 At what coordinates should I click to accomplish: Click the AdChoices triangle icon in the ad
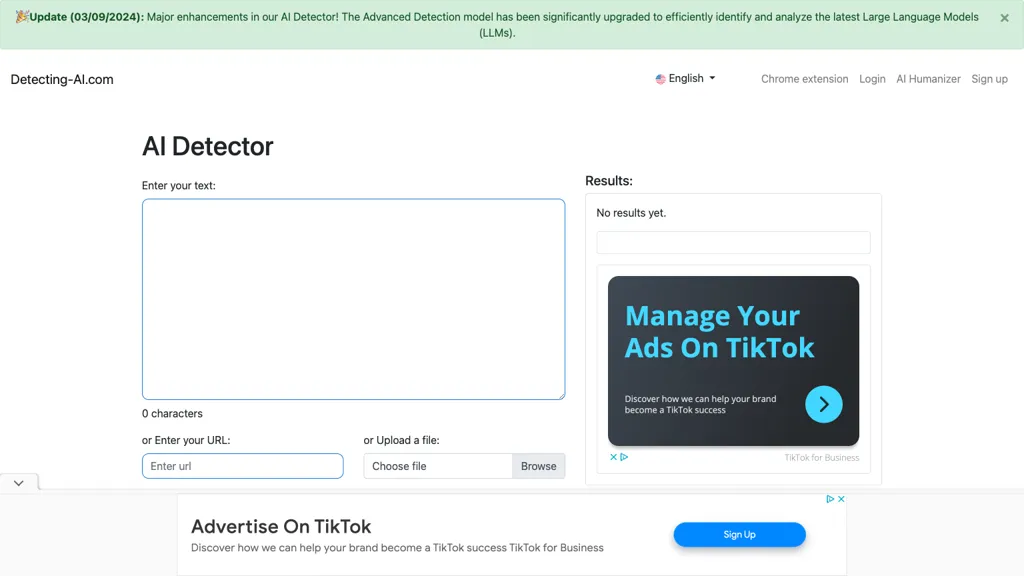pos(625,457)
